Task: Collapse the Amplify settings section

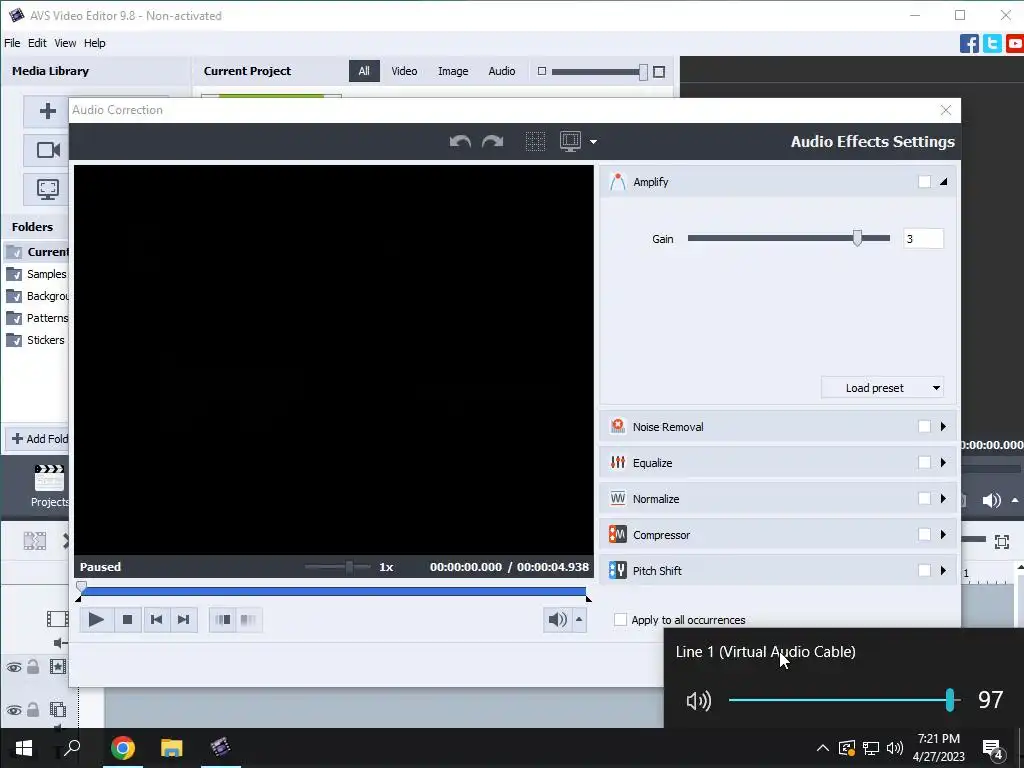Action: click(x=944, y=182)
